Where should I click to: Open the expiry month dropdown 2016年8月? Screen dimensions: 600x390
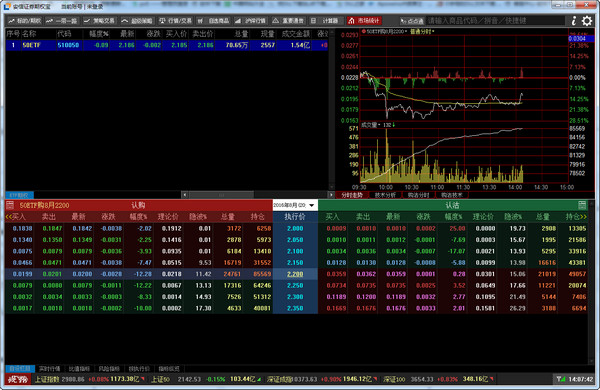coord(295,205)
